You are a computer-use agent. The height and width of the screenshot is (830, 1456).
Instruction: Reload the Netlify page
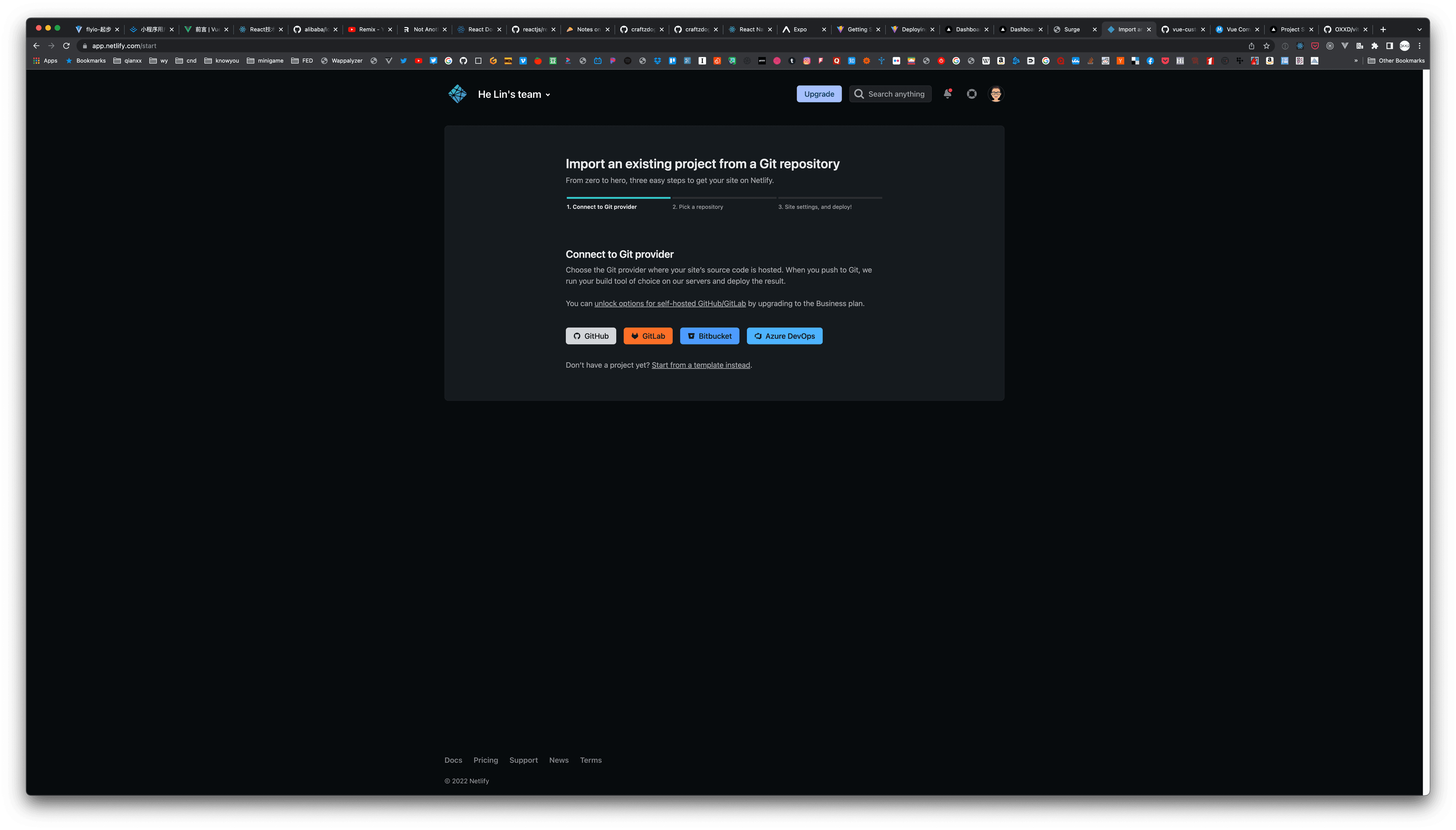pyautogui.click(x=66, y=45)
